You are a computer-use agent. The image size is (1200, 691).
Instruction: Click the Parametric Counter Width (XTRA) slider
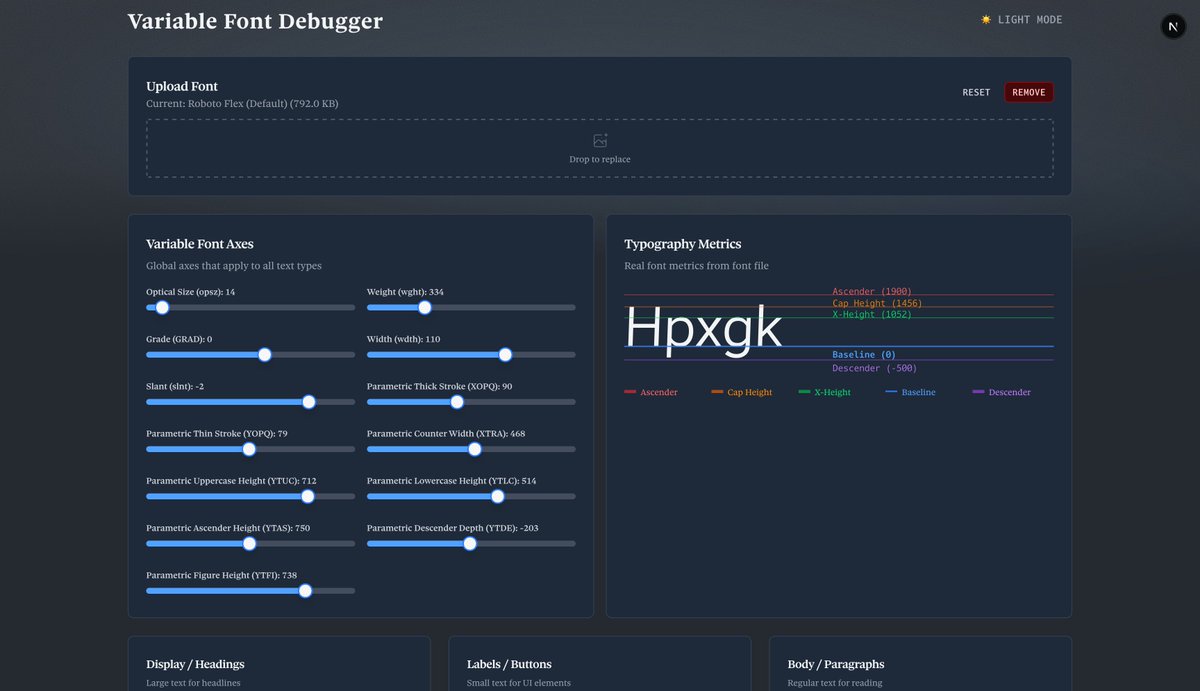point(471,449)
